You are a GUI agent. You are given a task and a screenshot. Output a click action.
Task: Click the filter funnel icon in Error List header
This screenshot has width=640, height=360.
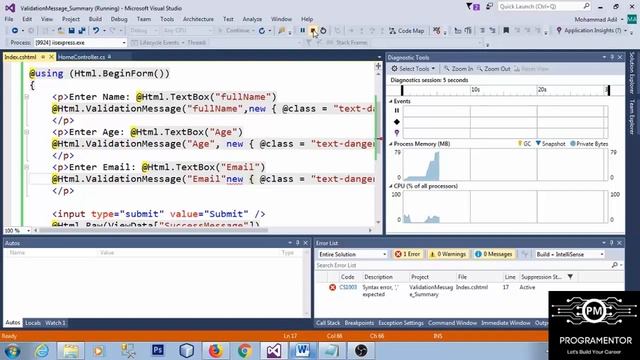[570, 277]
